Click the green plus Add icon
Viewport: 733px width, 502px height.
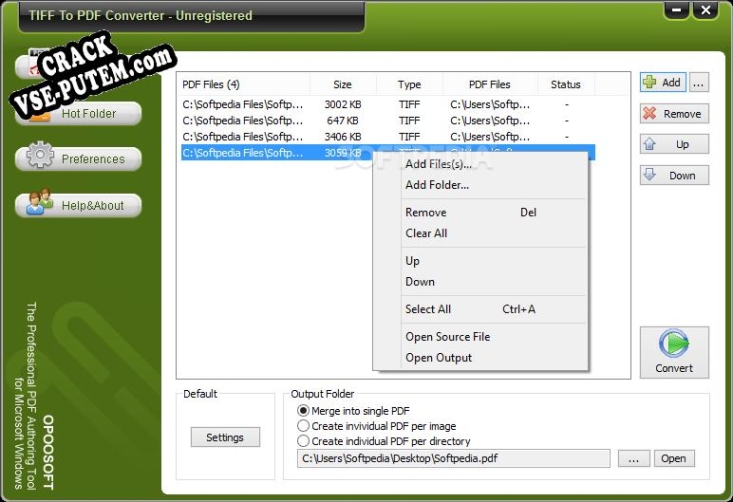tap(649, 82)
